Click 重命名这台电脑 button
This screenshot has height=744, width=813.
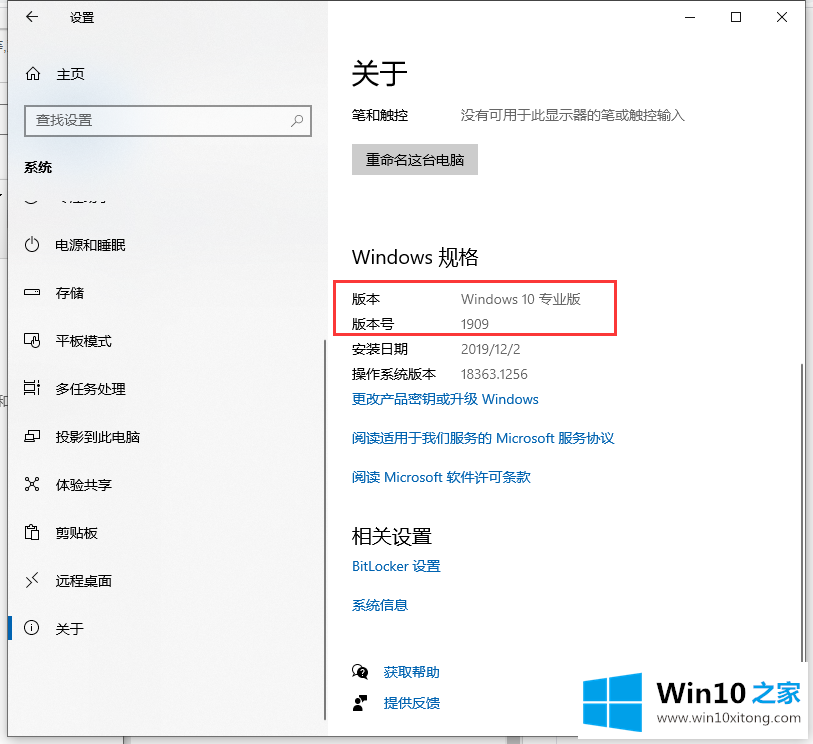pos(415,160)
